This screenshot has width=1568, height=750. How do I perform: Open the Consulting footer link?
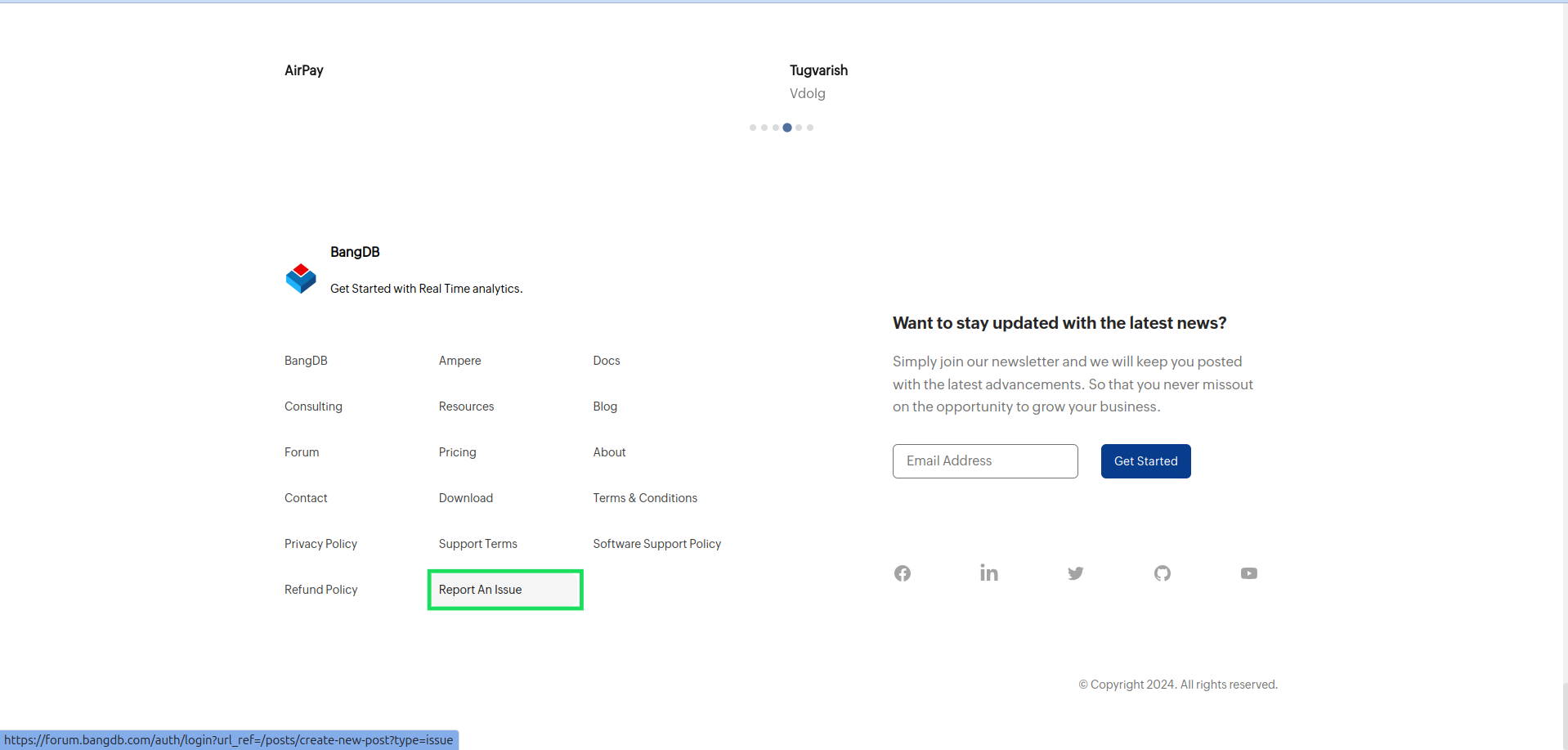pos(313,406)
